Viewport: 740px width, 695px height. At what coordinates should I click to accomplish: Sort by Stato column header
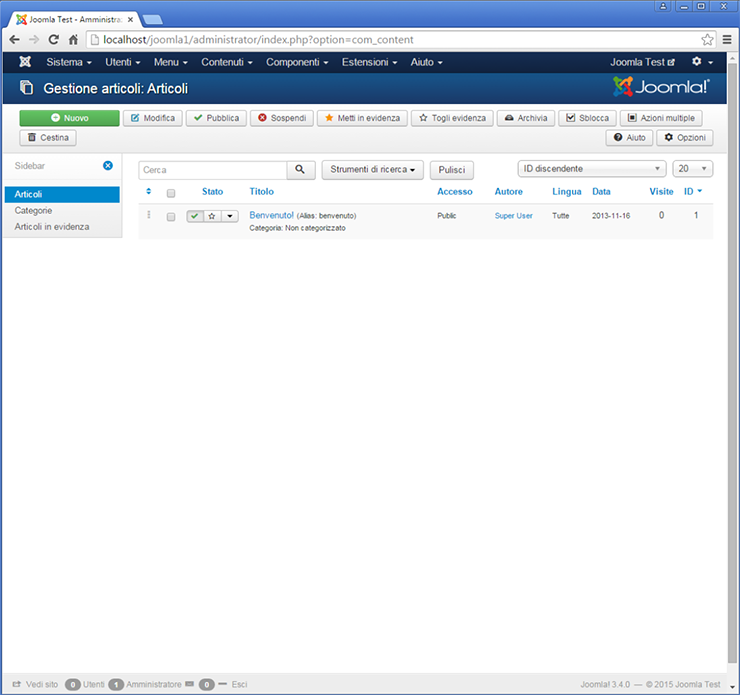[x=212, y=192]
